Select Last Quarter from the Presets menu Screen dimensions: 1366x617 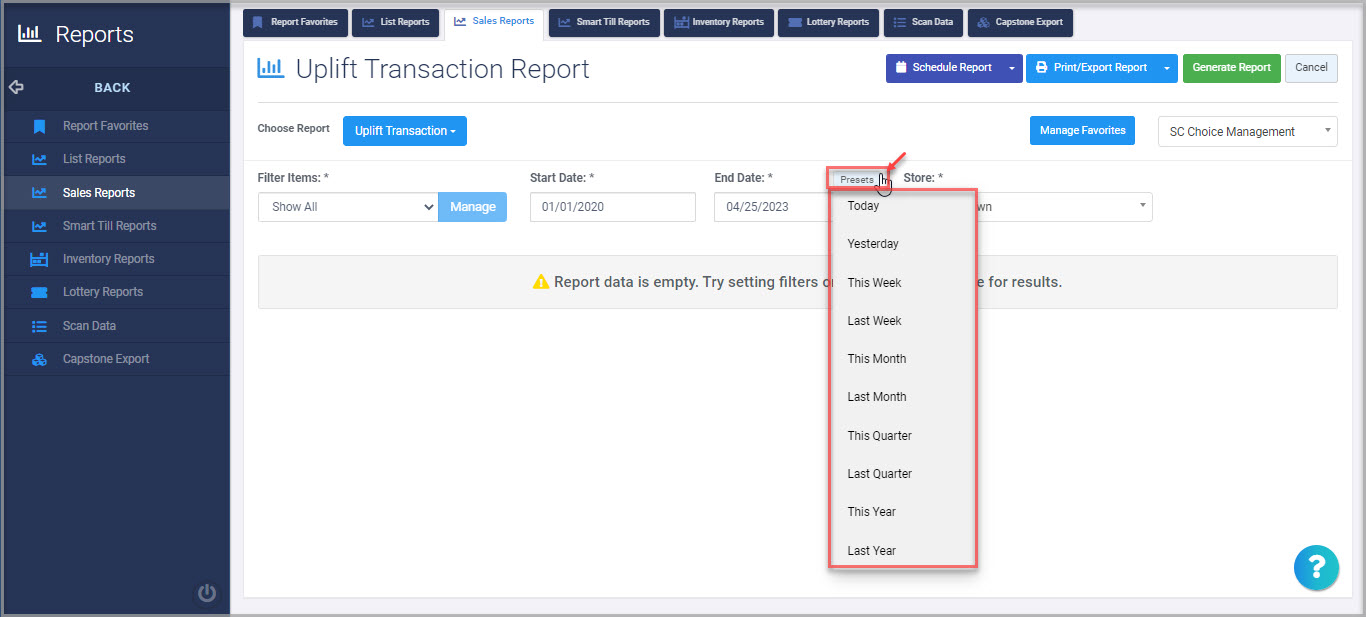pyautogui.click(x=878, y=473)
